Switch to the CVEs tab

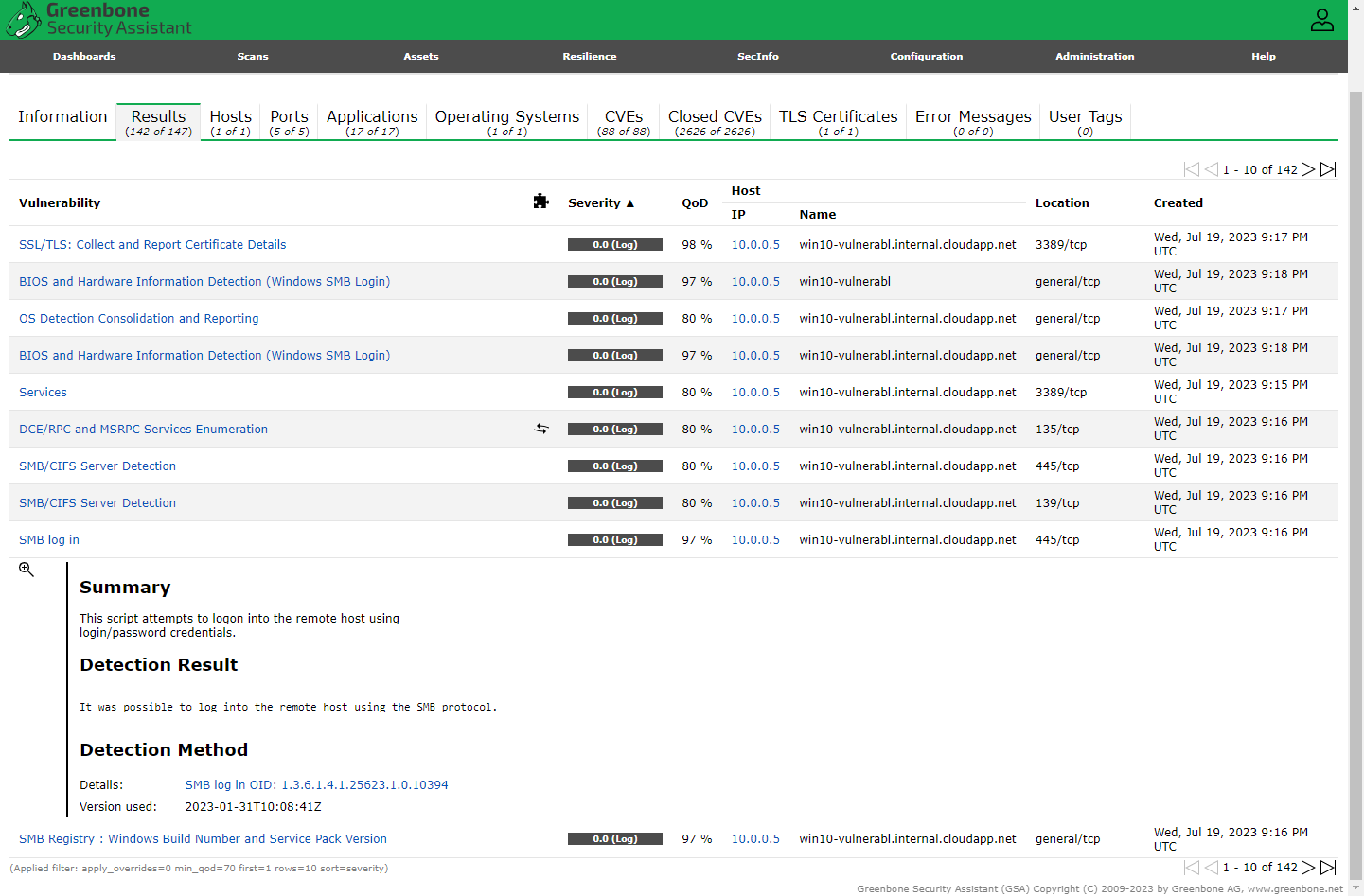[624, 122]
